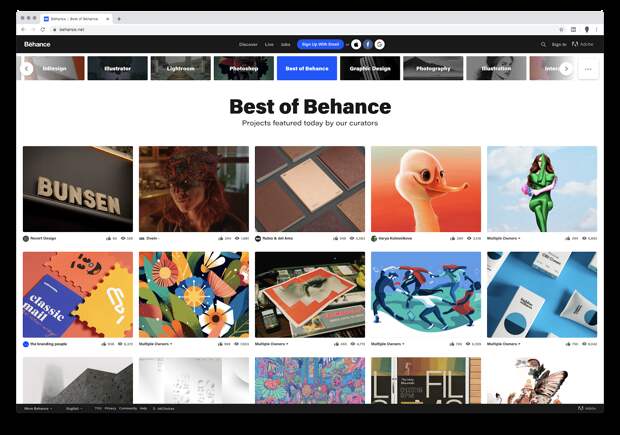Screen dimensions: 620x435
Task: Select the Graphic Design category tile
Action: 370,68
